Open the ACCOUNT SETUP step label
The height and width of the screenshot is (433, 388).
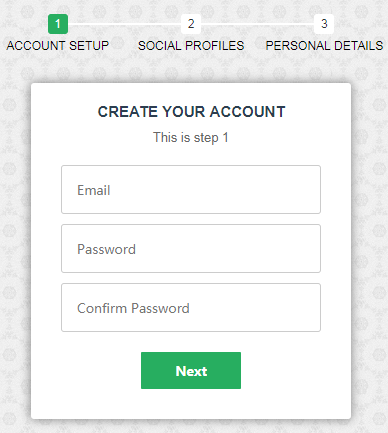(58, 46)
